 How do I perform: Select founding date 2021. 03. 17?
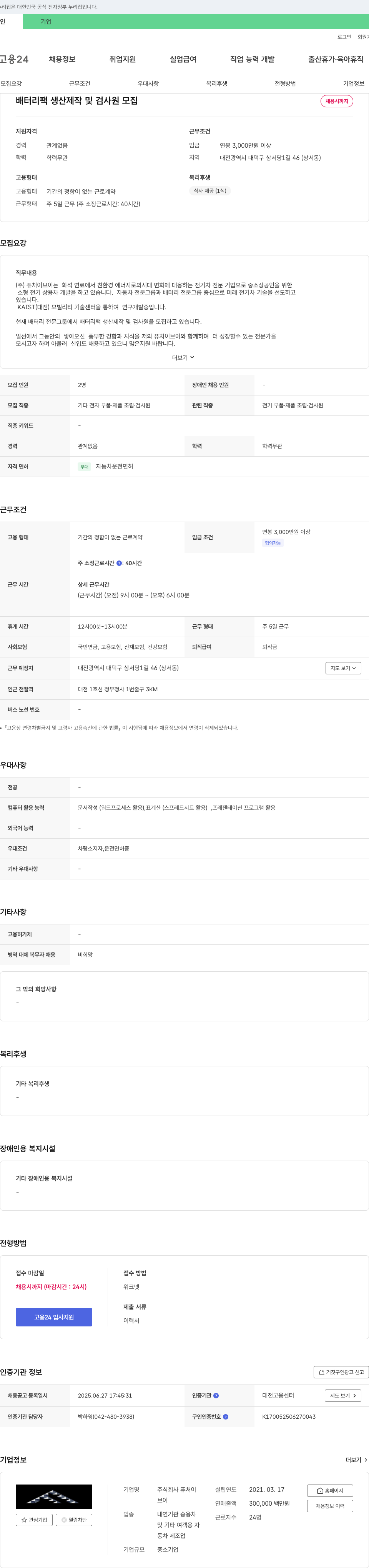point(267,1489)
